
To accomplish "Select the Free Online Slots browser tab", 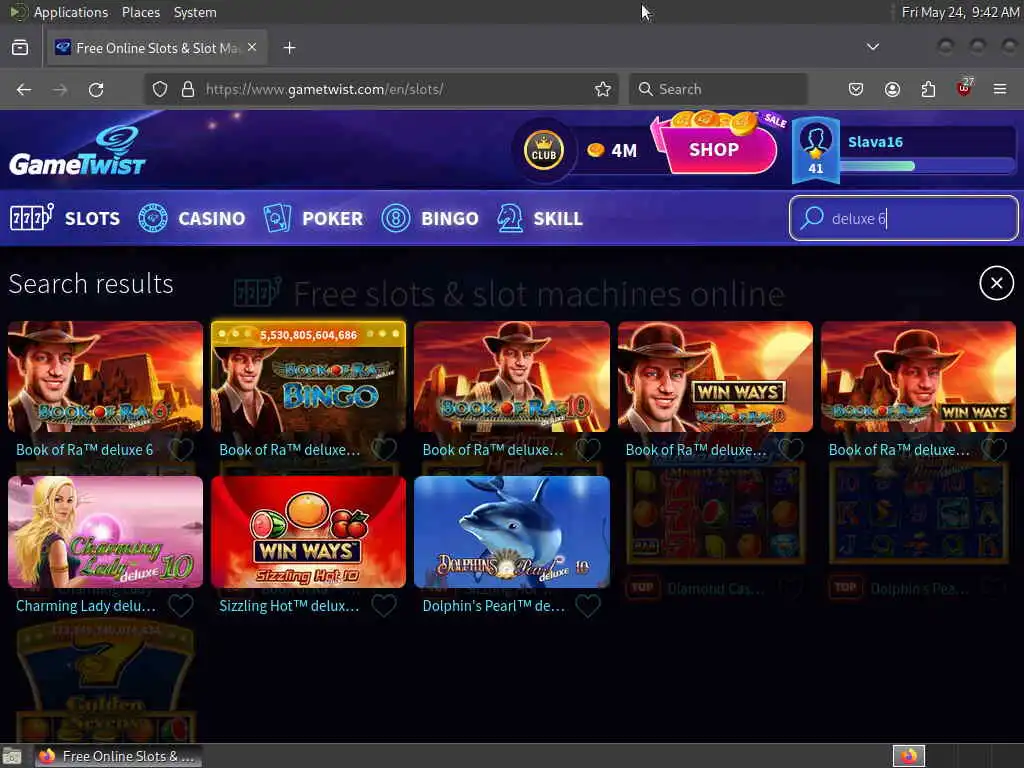I will coord(157,48).
